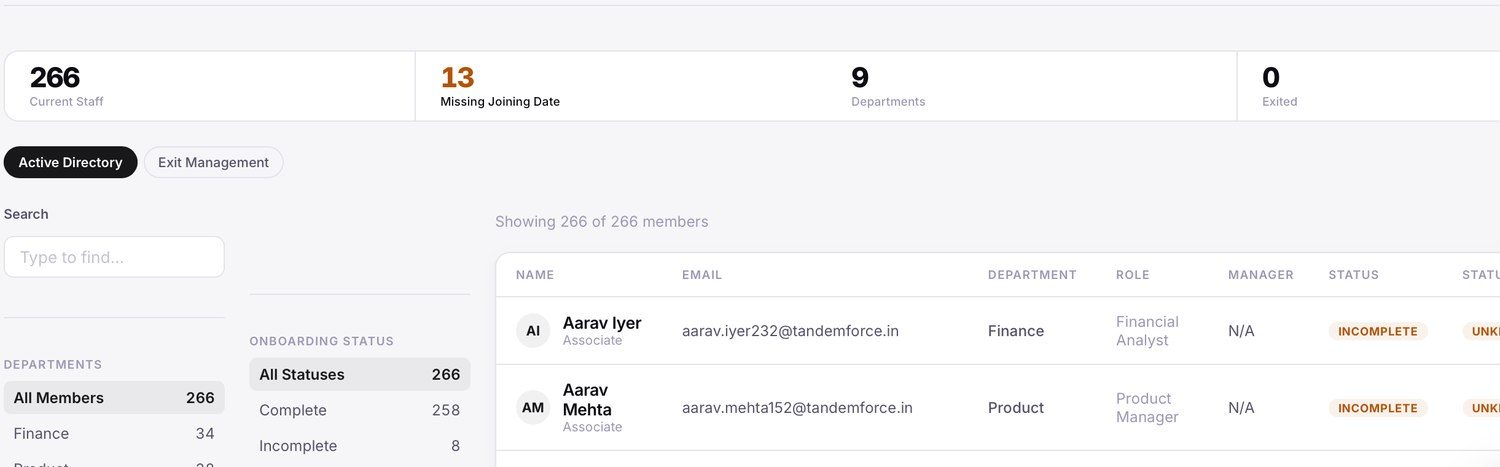1500x467 pixels.
Task: Select the All Statuses onboarding filter
Action: click(360, 375)
